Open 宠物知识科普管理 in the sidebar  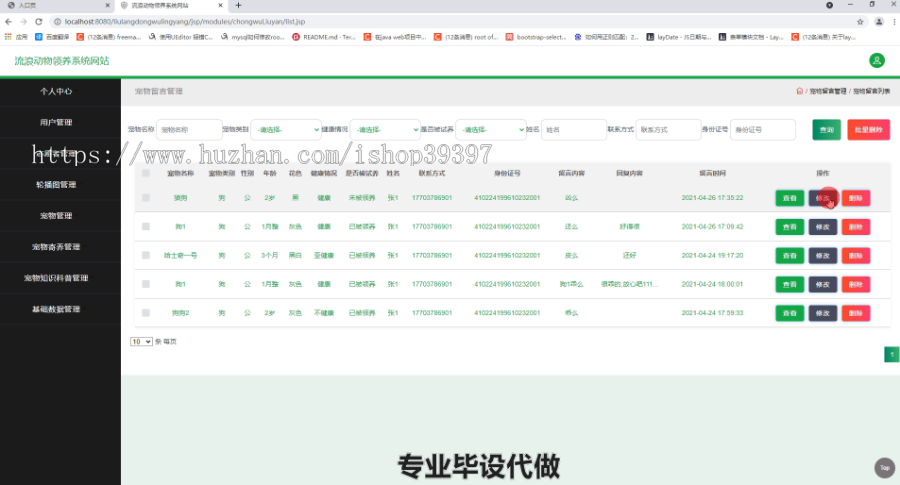click(x=56, y=278)
